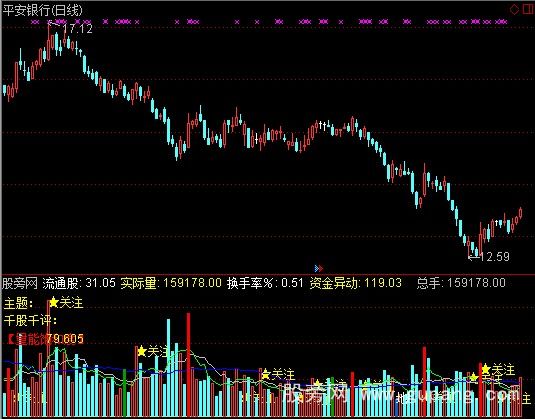
Task: Click the 千股千评: label
Action: [30, 321]
